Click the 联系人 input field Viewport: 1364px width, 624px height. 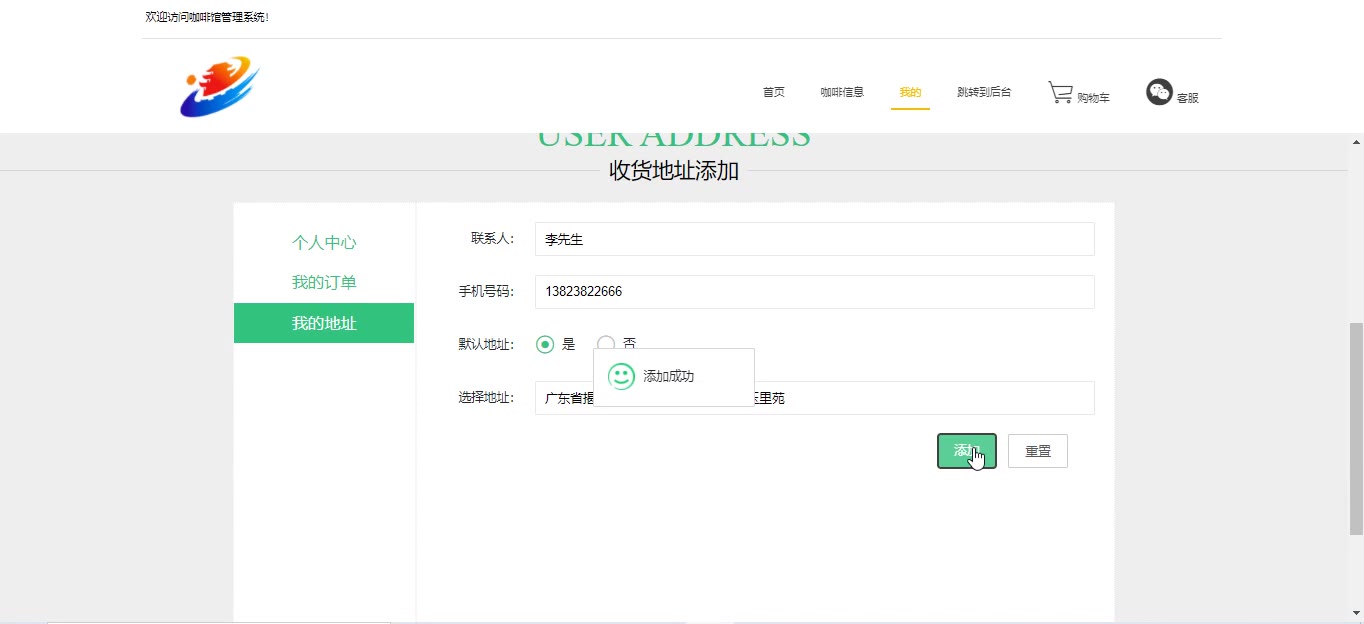pyautogui.click(x=814, y=239)
